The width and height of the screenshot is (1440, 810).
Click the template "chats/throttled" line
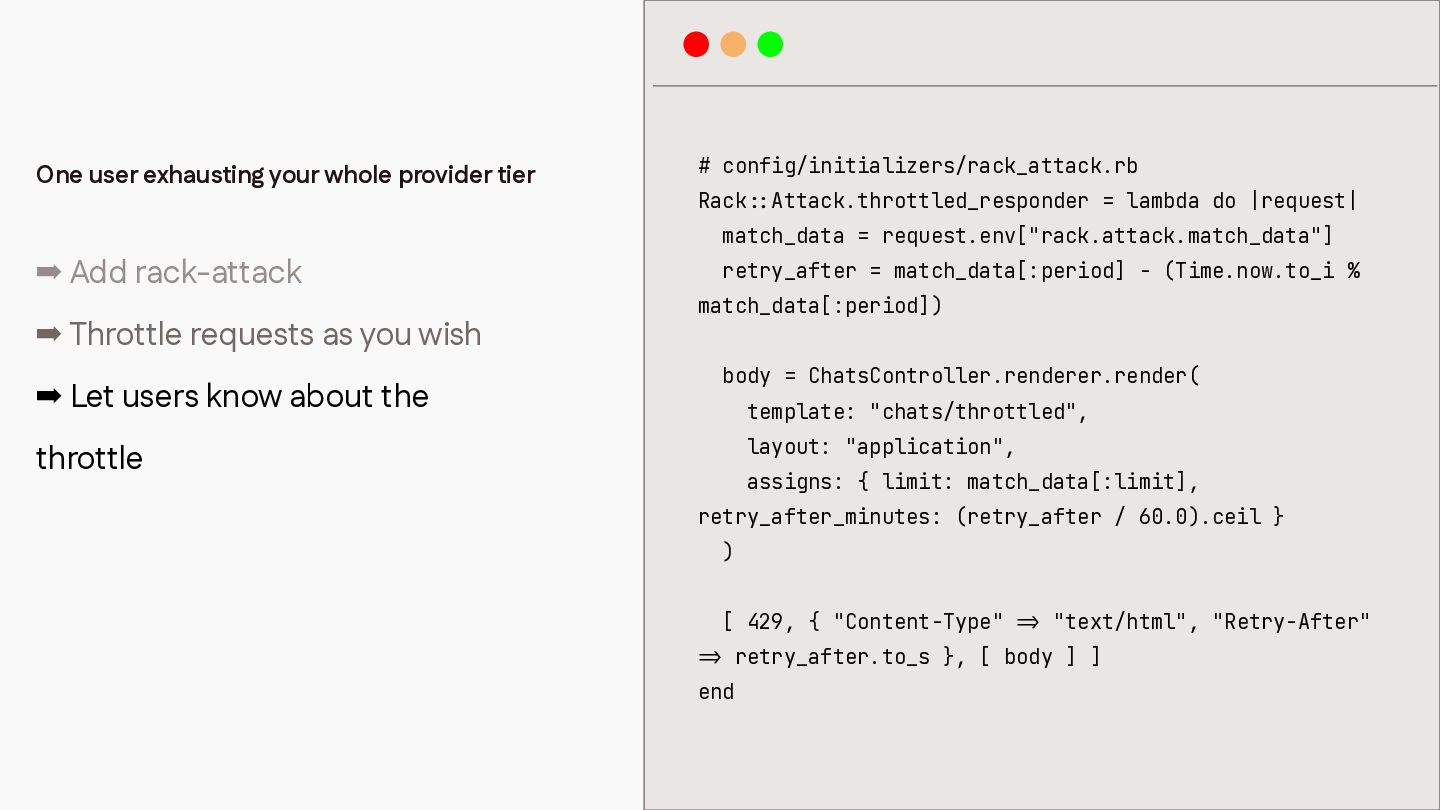[x=917, y=411]
